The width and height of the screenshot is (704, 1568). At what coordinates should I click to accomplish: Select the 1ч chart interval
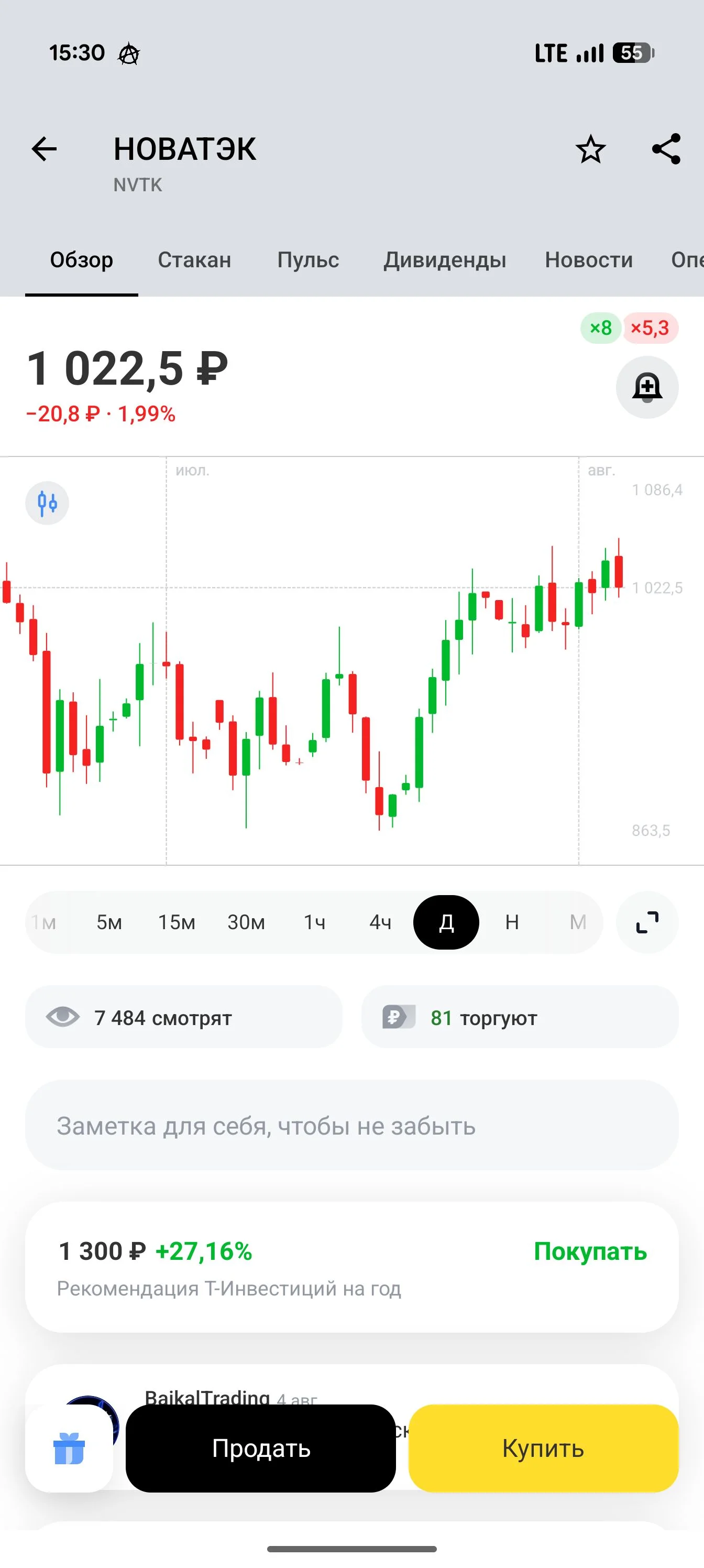315,922
